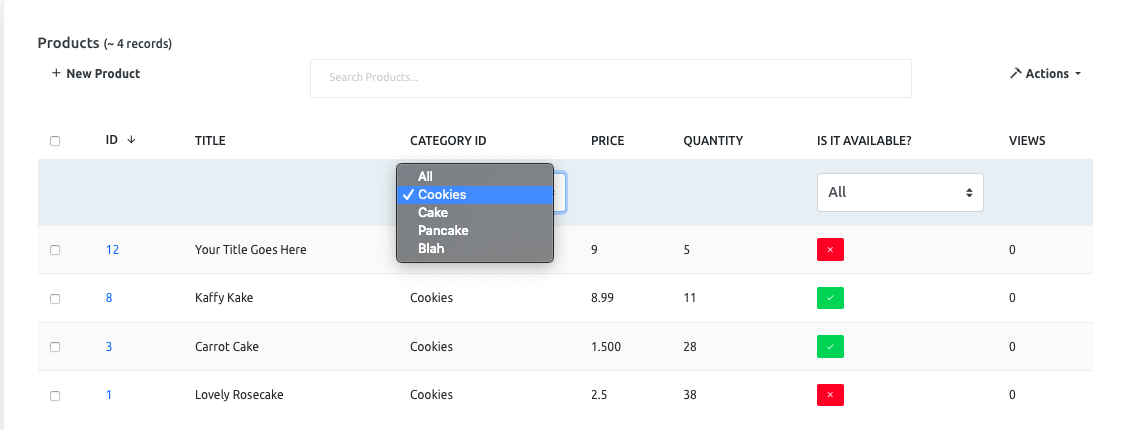
Task: Expand the Actions dropdown caret
Action: [x=1078, y=74]
